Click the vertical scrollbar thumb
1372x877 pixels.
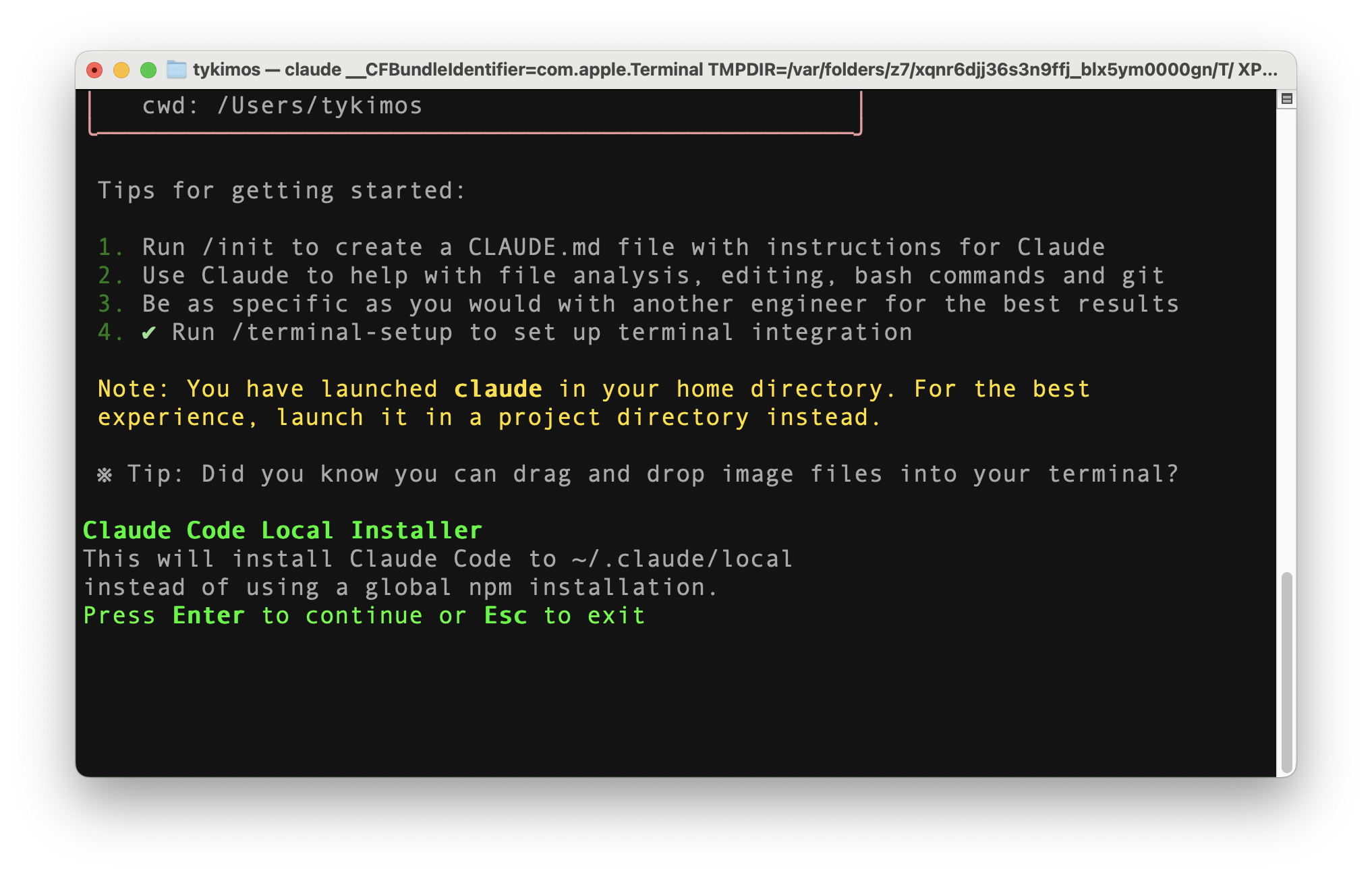point(1286,671)
